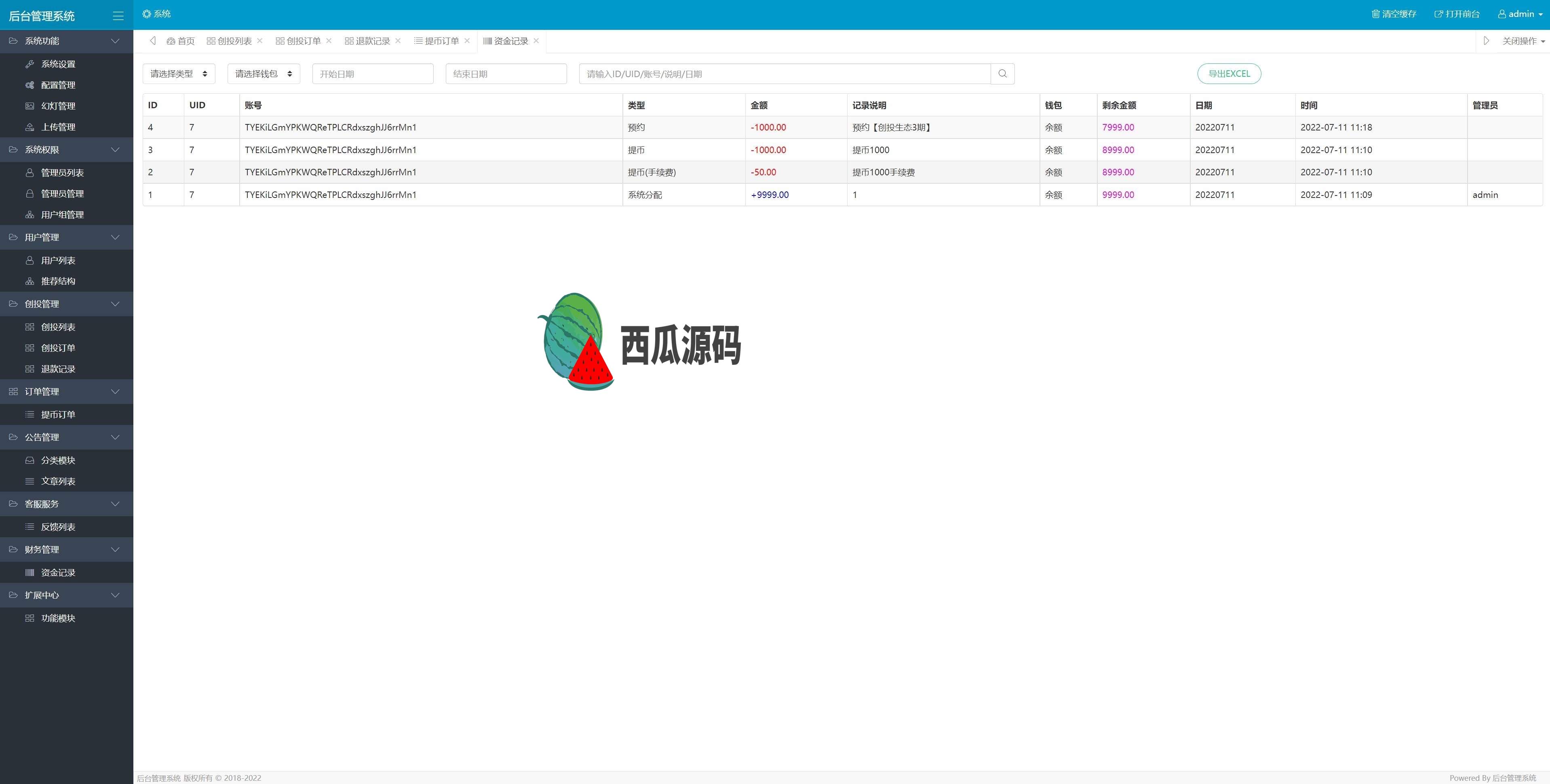Close the 提币订单 tab
This screenshot has height=784, width=1550.
468,41
